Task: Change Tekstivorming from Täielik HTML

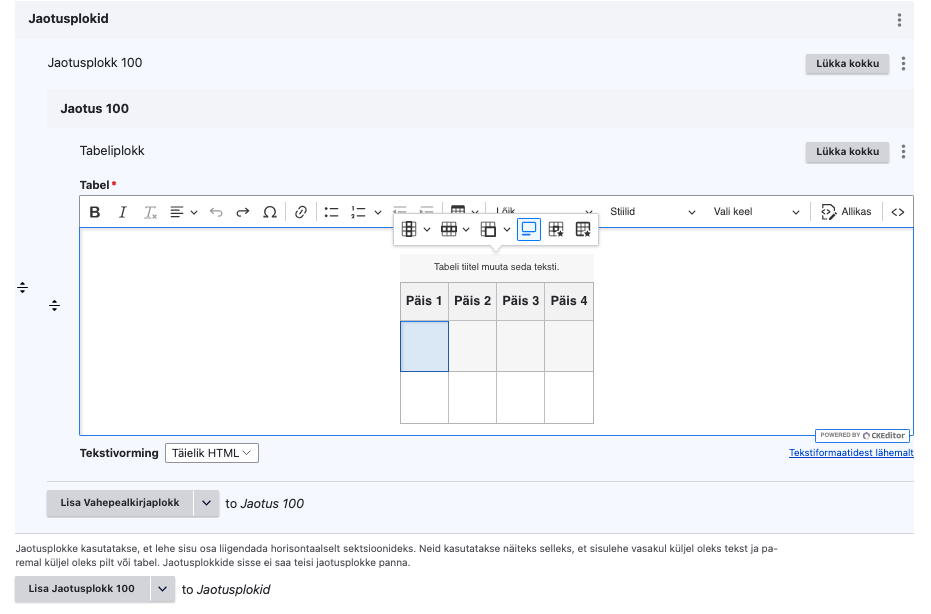Action: (211, 453)
